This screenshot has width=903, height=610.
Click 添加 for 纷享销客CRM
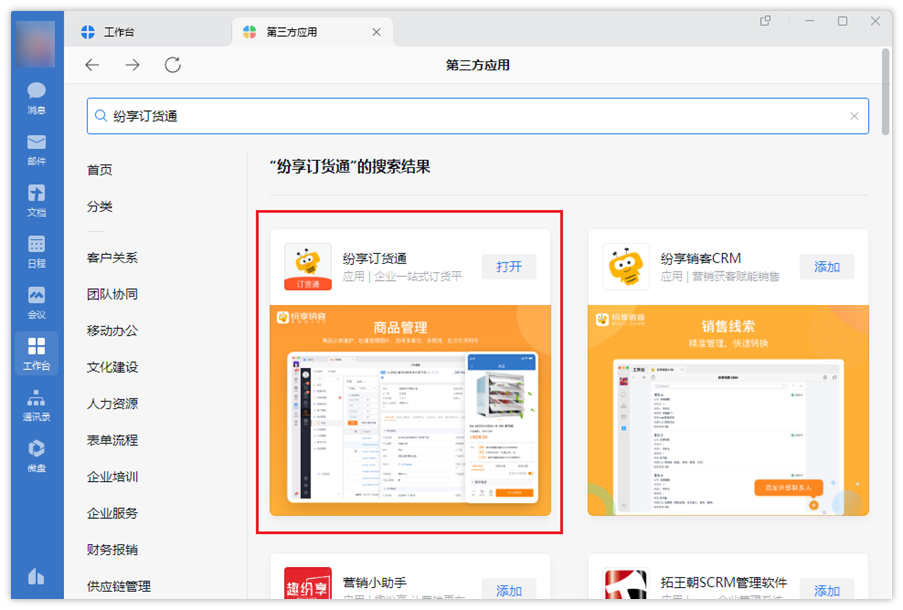click(827, 267)
